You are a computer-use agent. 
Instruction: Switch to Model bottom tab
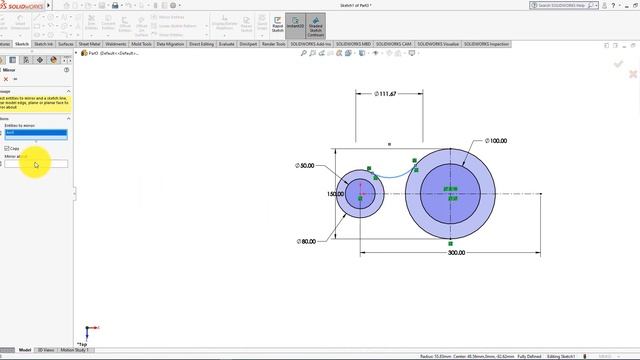tap(25, 350)
